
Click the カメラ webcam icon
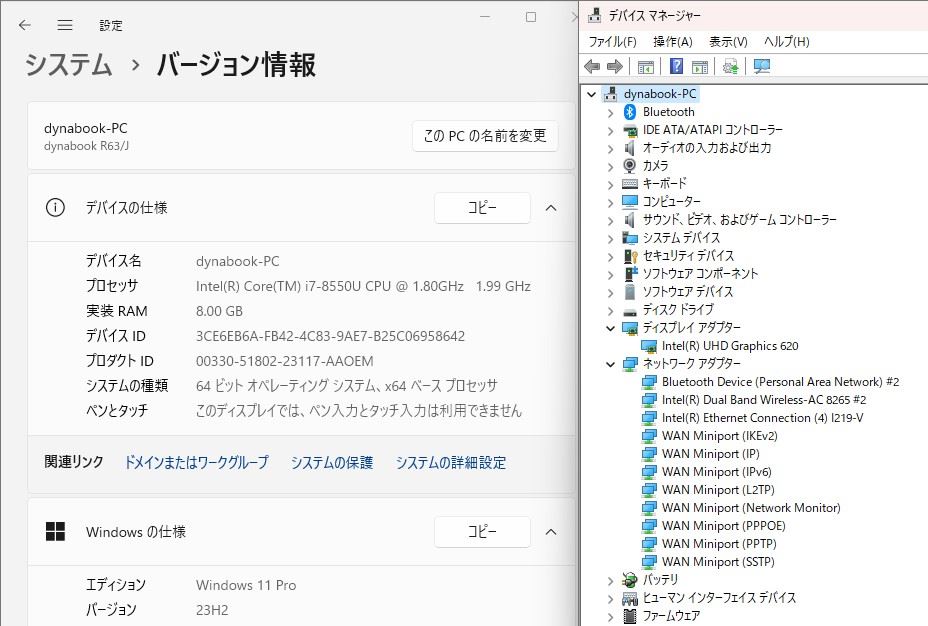point(630,166)
